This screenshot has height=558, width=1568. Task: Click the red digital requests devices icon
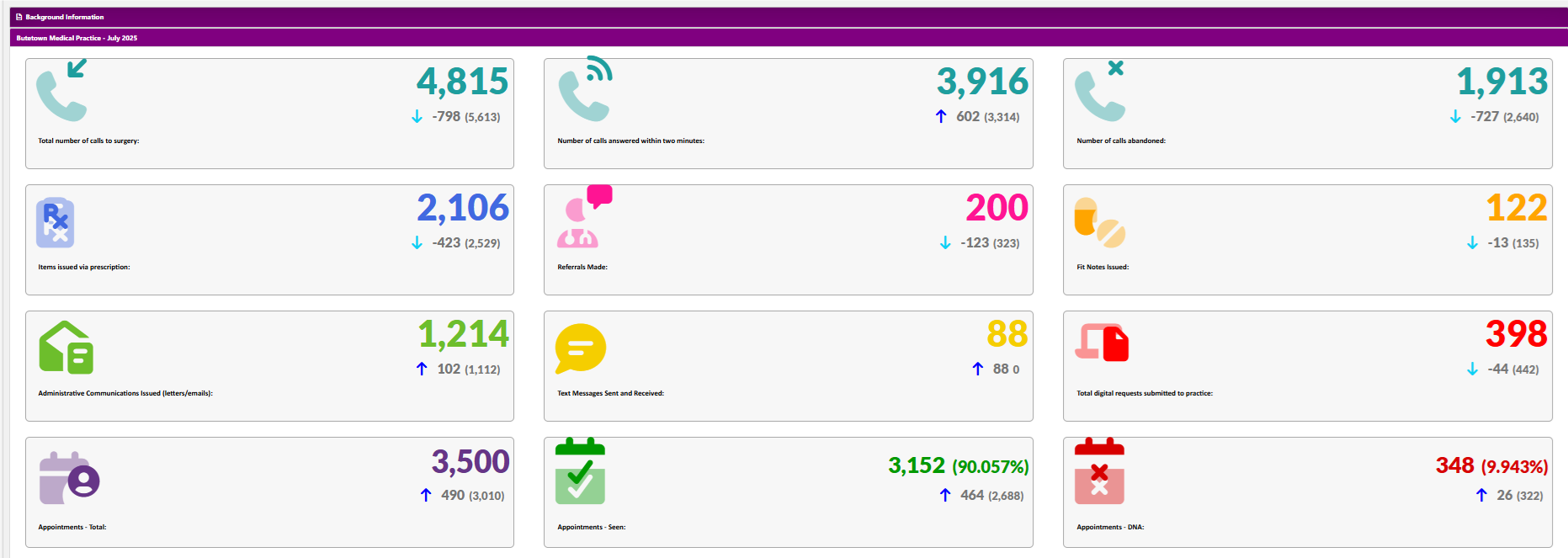coord(1102,343)
